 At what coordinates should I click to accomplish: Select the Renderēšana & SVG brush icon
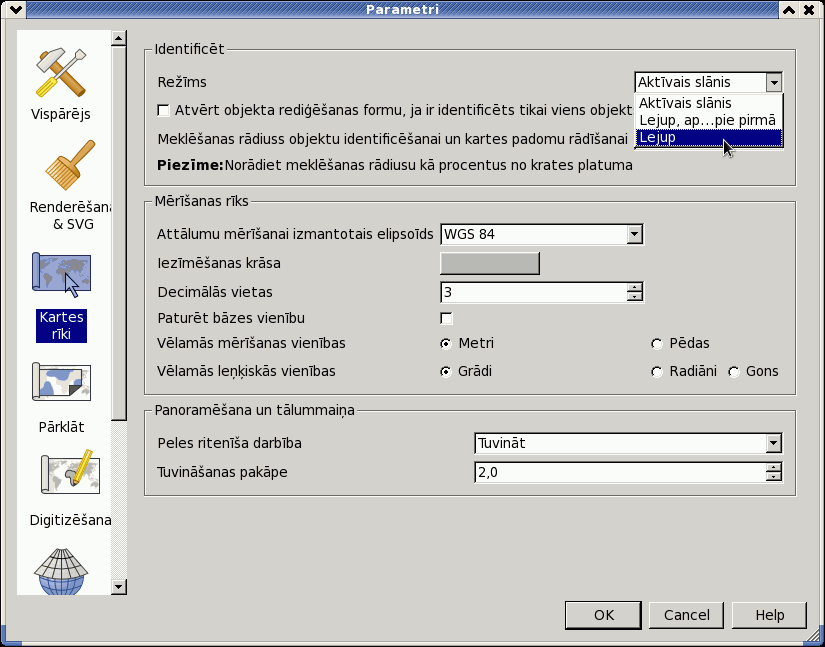click(71, 165)
